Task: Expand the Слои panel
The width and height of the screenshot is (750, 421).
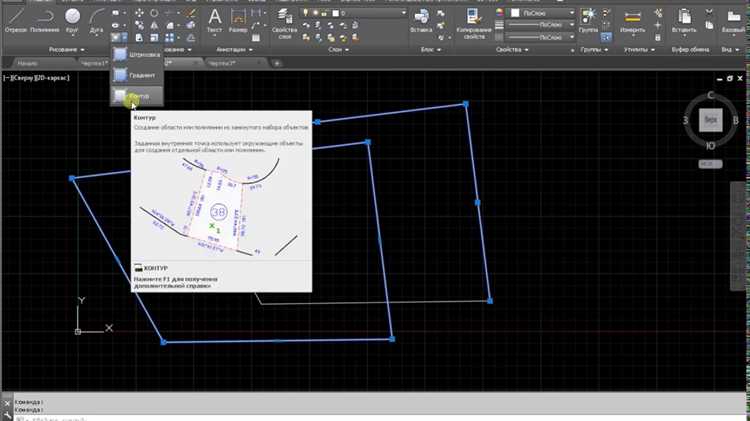Action: coord(338,49)
